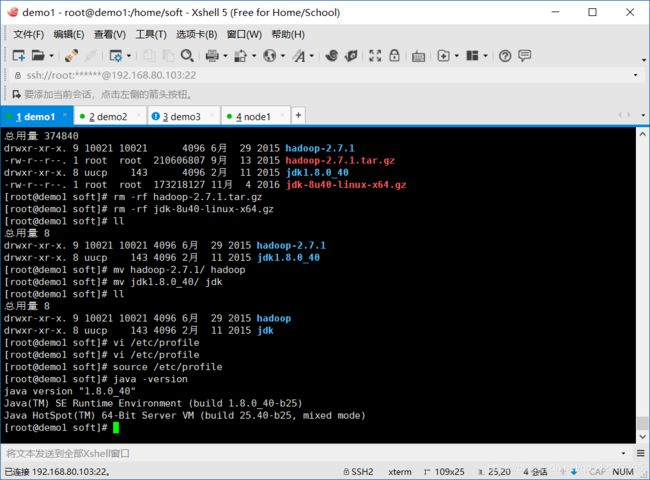Click the blue download arrow in the status bar

[574, 472]
